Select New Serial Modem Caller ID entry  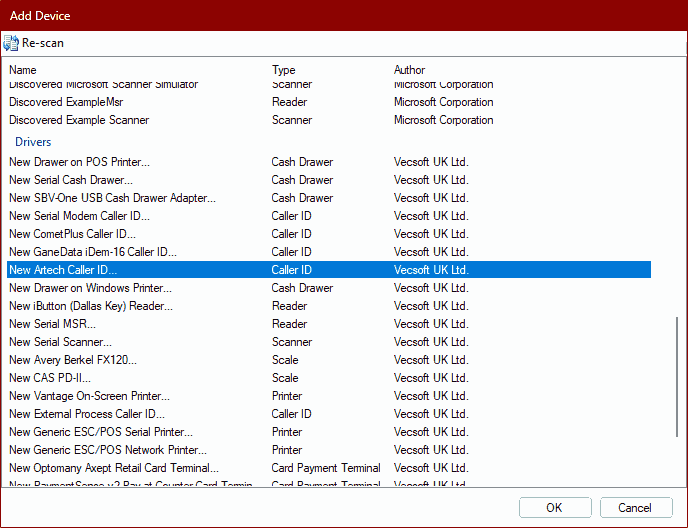pyautogui.click(x=79, y=216)
